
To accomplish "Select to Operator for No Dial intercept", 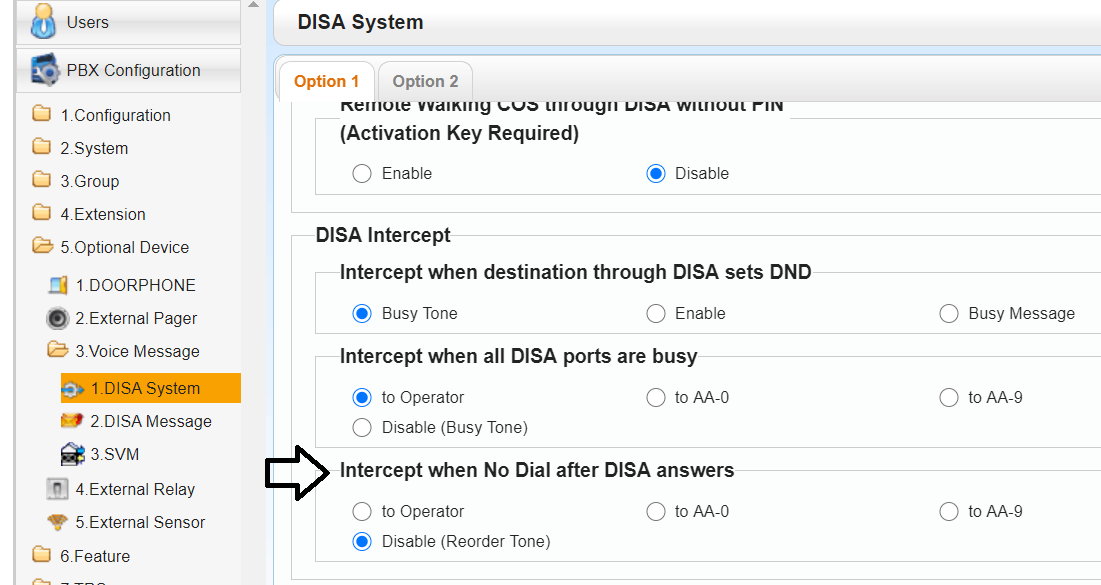I will coord(362,511).
